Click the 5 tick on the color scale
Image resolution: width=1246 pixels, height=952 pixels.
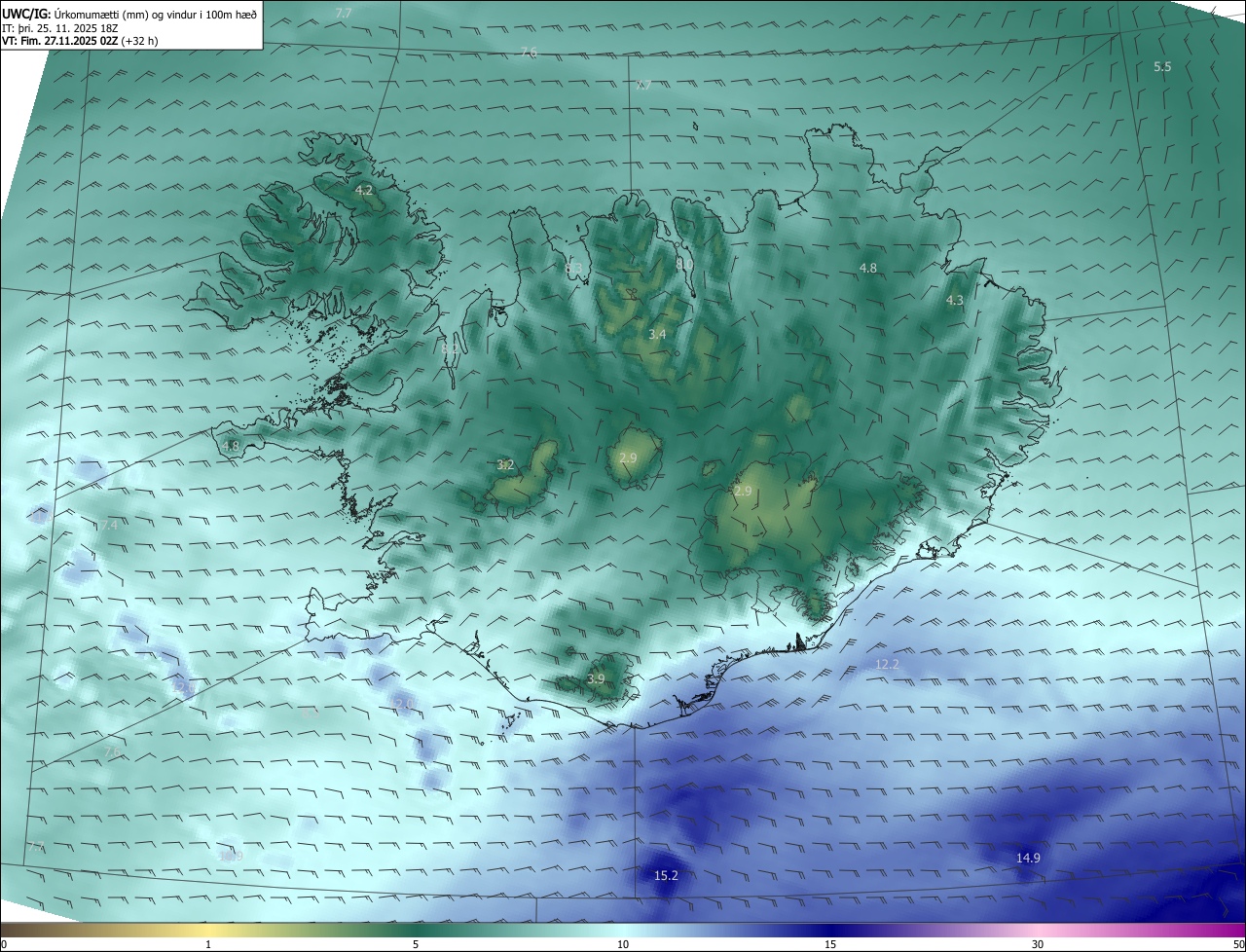tap(416, 944)
